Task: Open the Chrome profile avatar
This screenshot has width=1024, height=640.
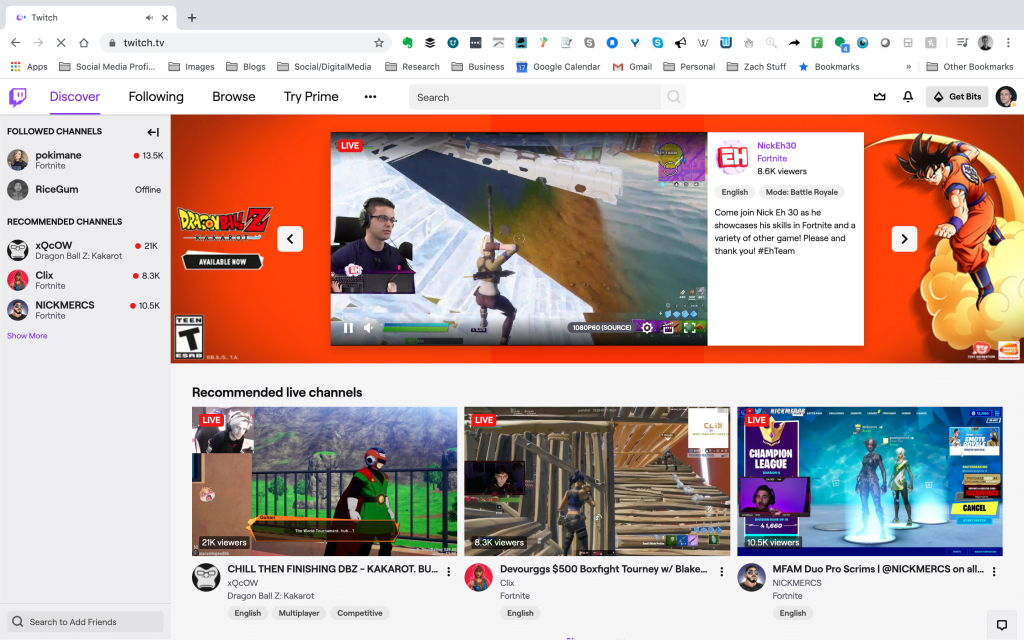Action: click(985, 42)
